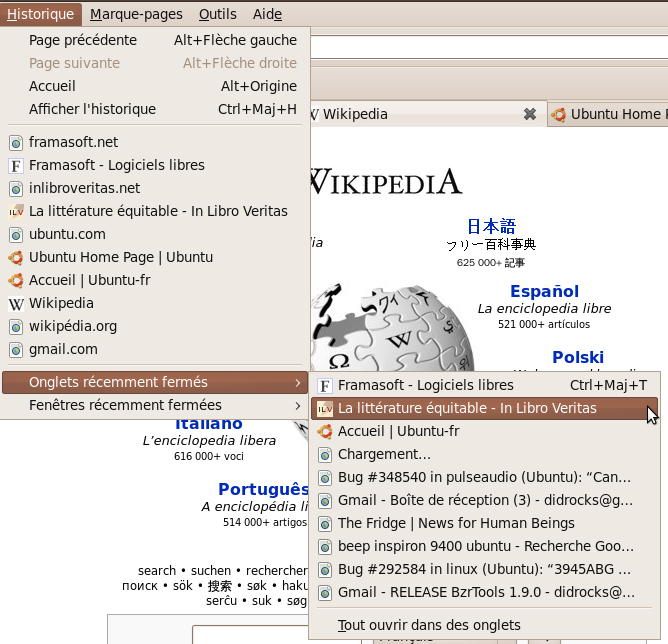Close the Wikipedia tab with X button
Image resolution: width=668 pixels, height=644 pixels.
[x=530, y=114]
